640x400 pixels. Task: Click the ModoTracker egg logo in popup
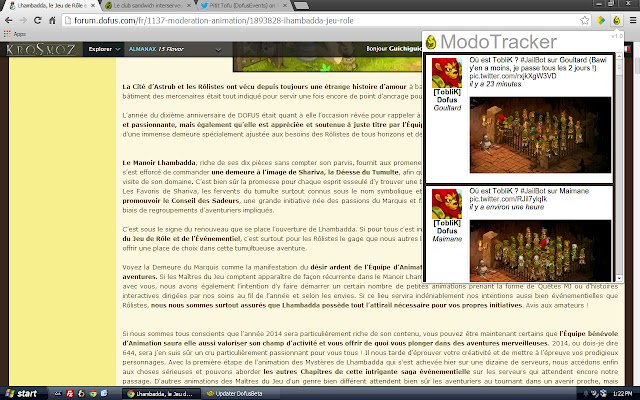[431, 42]
